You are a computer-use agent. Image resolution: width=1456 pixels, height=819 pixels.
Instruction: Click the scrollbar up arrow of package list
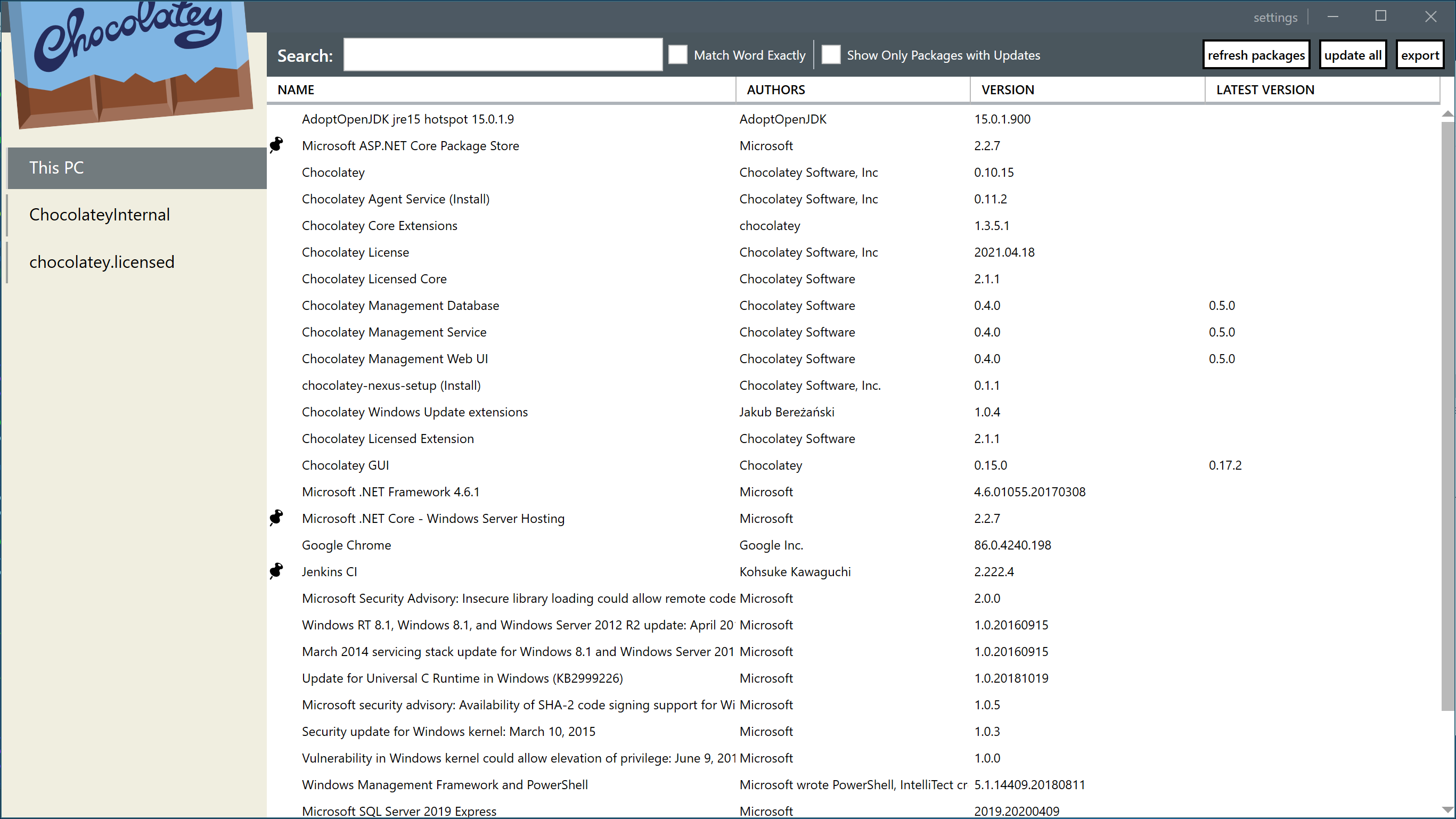[x=1447, y=113]
